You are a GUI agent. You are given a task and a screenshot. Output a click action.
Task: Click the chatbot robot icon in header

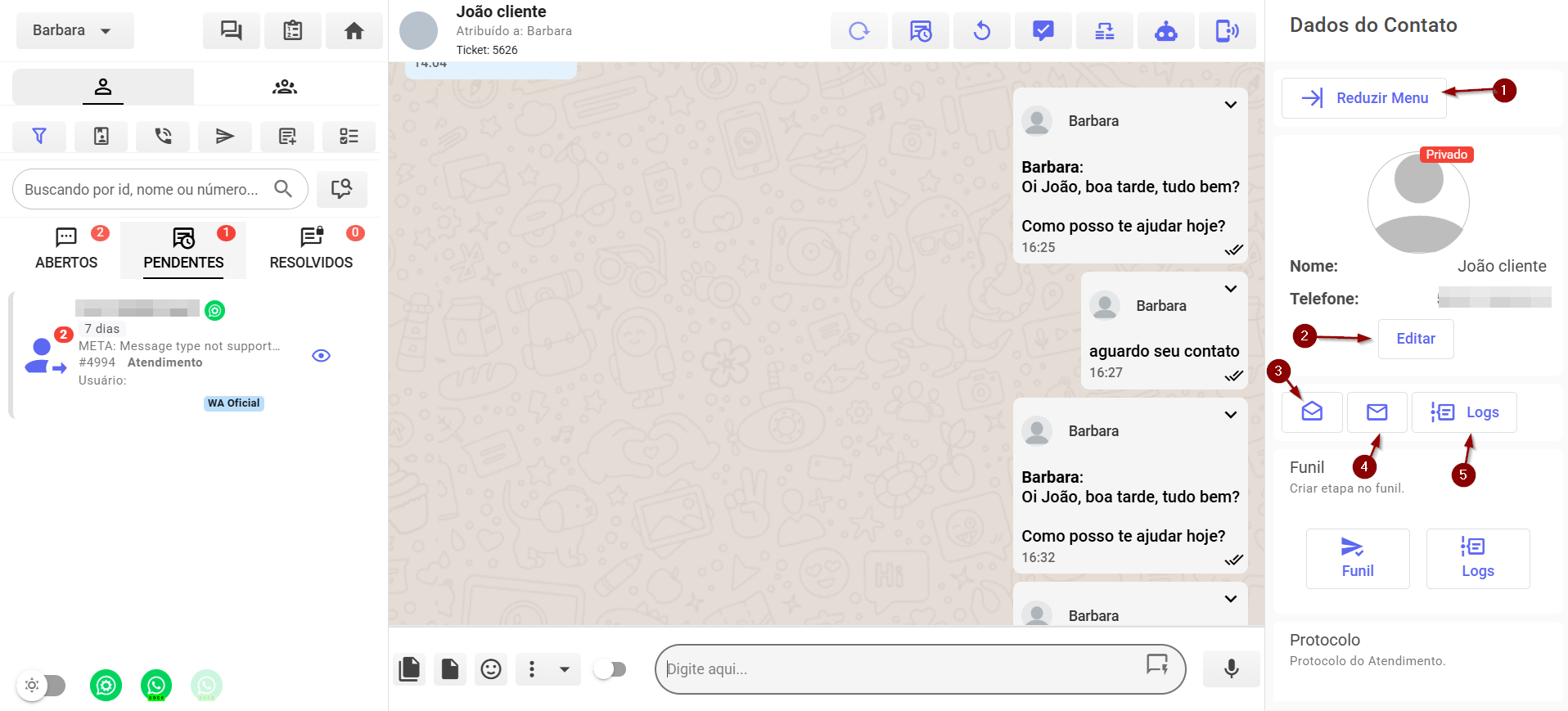(1165, 31)
